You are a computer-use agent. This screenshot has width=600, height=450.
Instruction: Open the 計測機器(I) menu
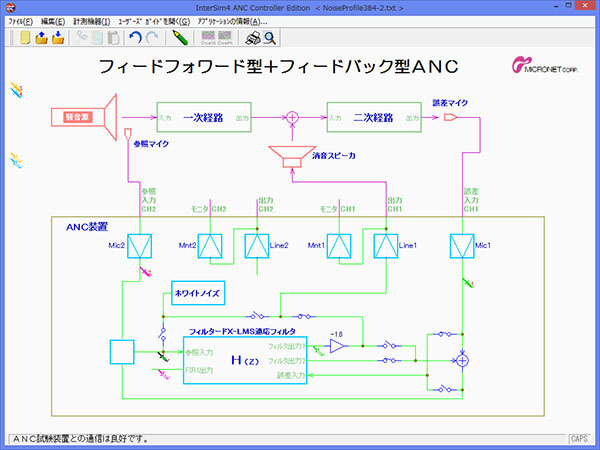[x=92, y=21]
